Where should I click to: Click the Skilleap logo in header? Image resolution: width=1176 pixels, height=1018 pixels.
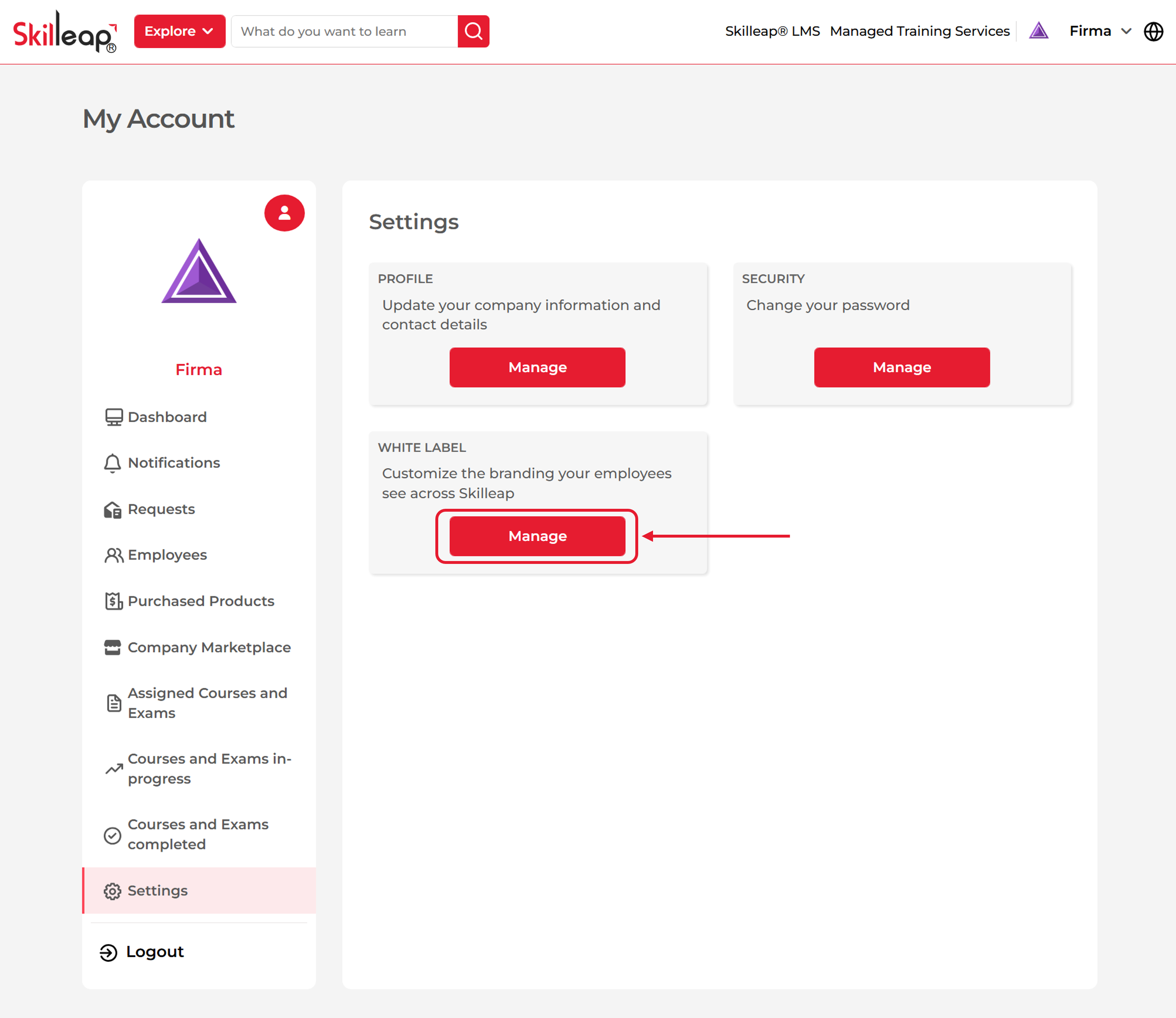65,32
